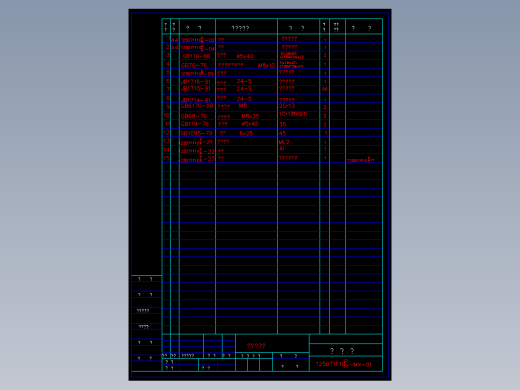
Task: Click the M8x12 size specification
Action: (266, 65)
